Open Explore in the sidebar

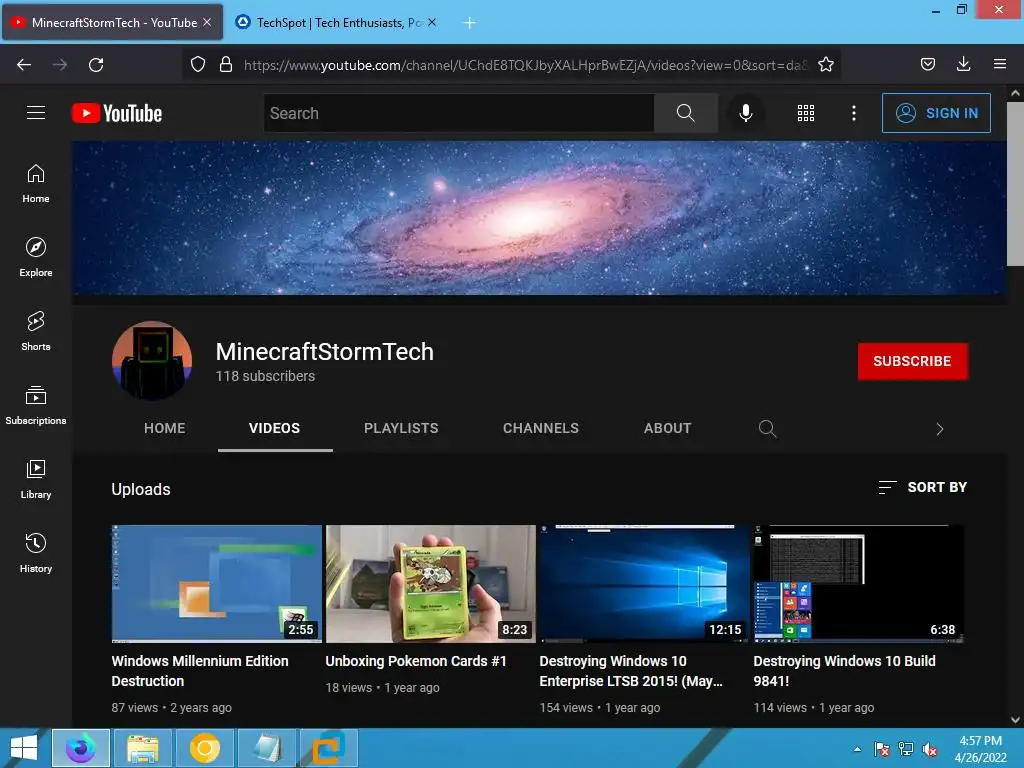click(36, 257)
